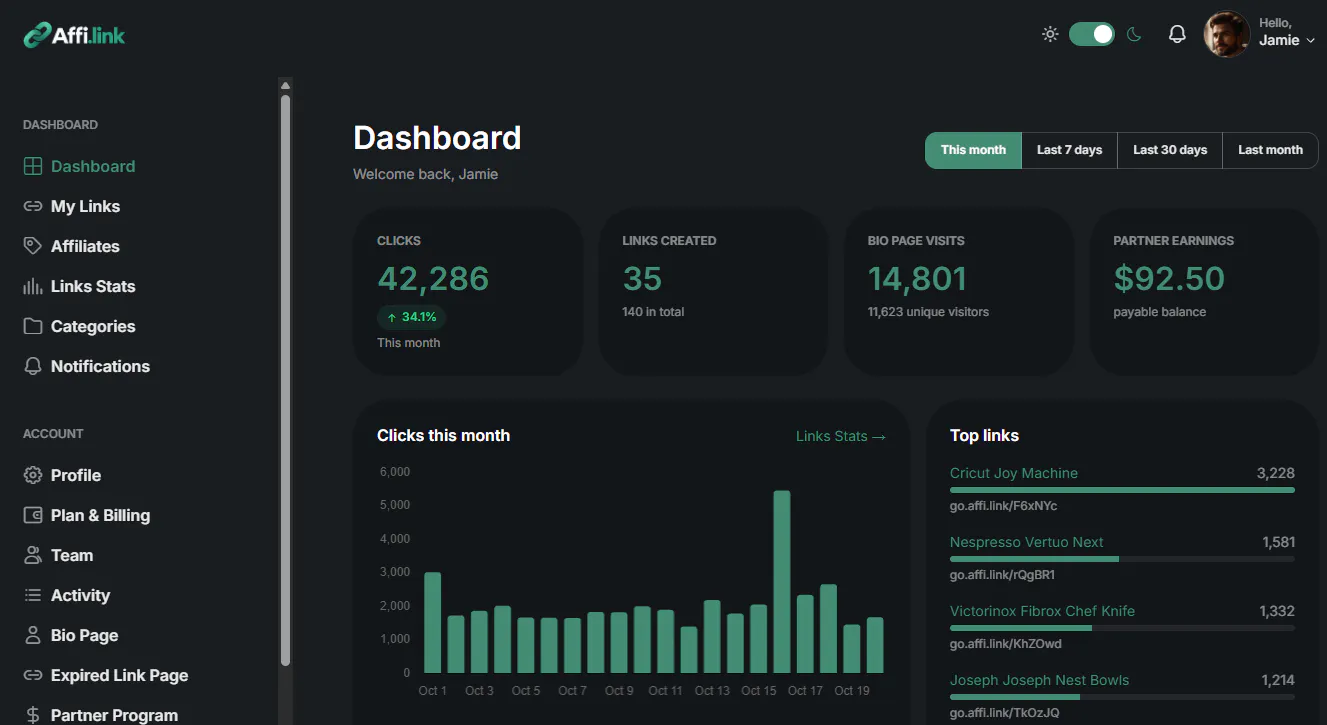This screenshot has height=725, width=1327.
Task: Click the Categories folder icon
Action: (33, 326)
